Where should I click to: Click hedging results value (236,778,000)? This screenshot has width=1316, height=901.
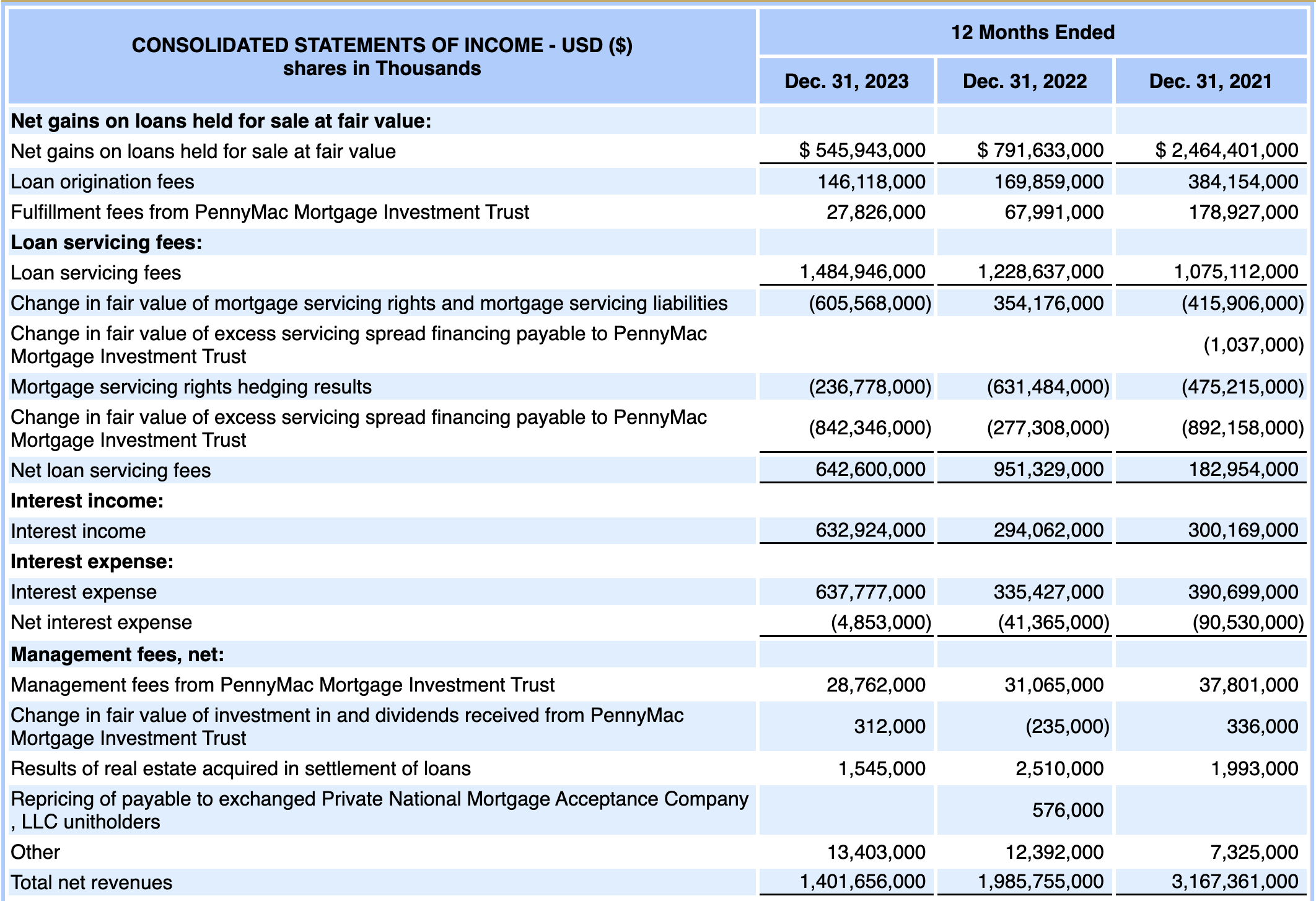tap(870, 387)
